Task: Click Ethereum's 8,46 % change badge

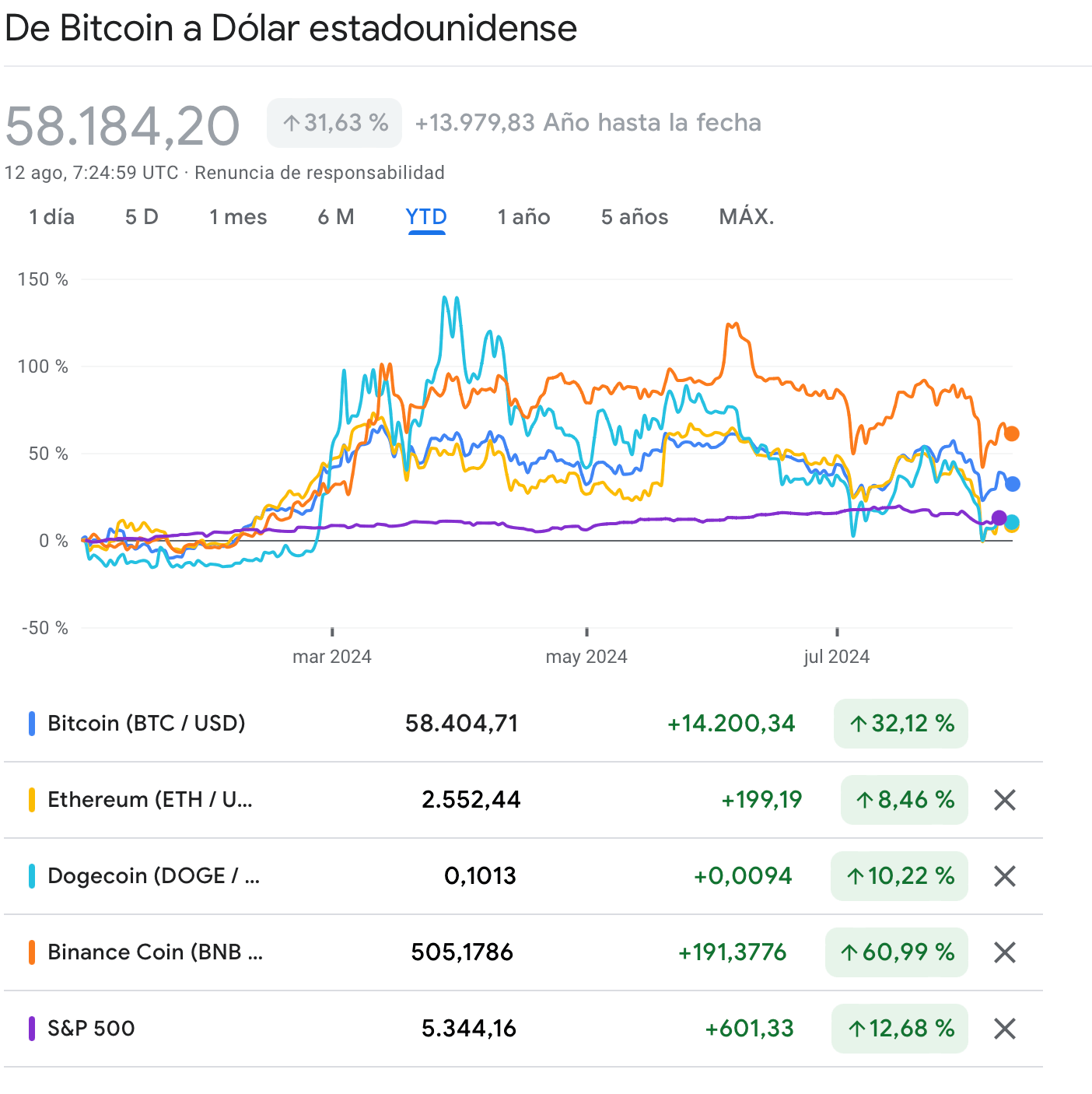Action: pos(905,800)
